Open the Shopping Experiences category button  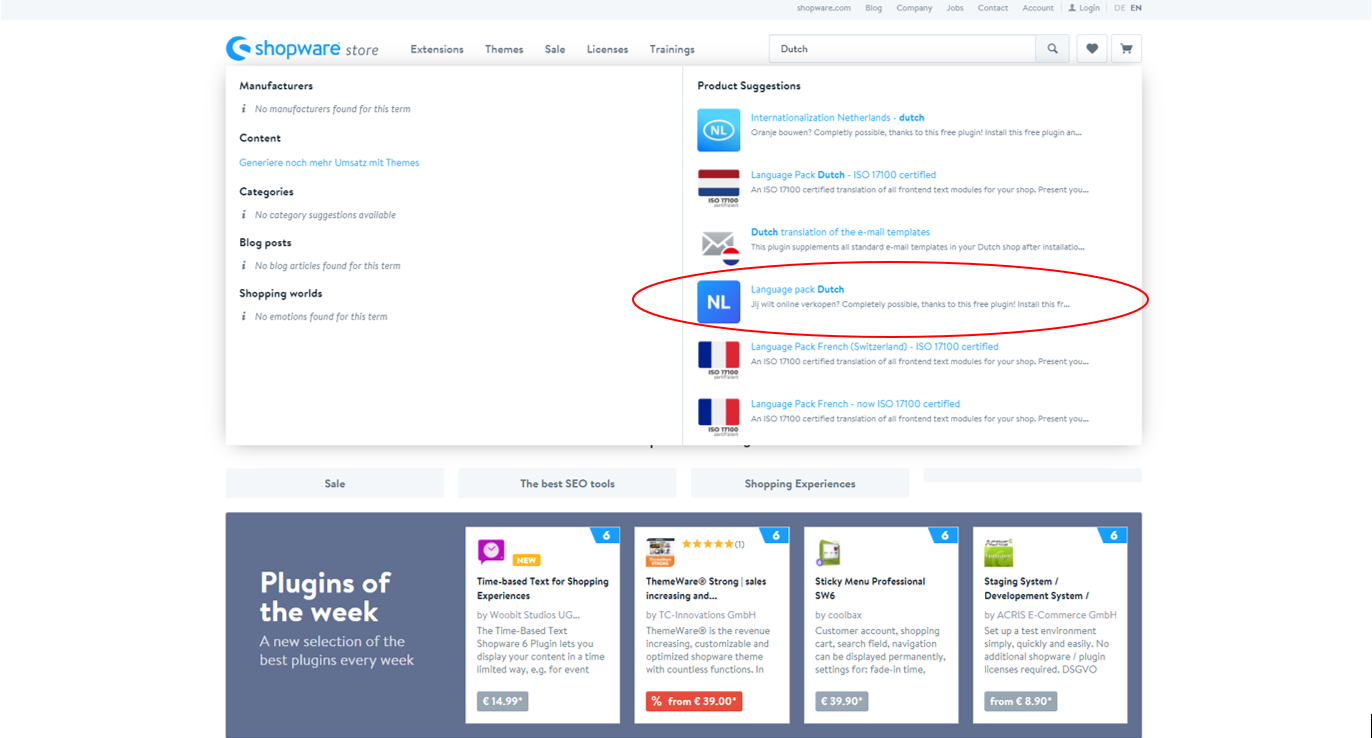click(x=799, y=483)
